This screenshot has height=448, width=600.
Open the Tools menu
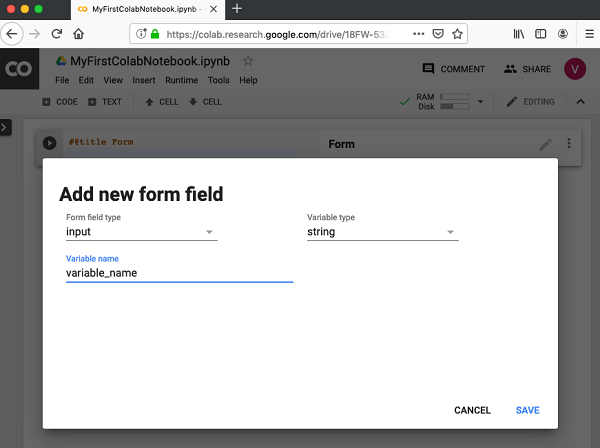pos(218,80)
